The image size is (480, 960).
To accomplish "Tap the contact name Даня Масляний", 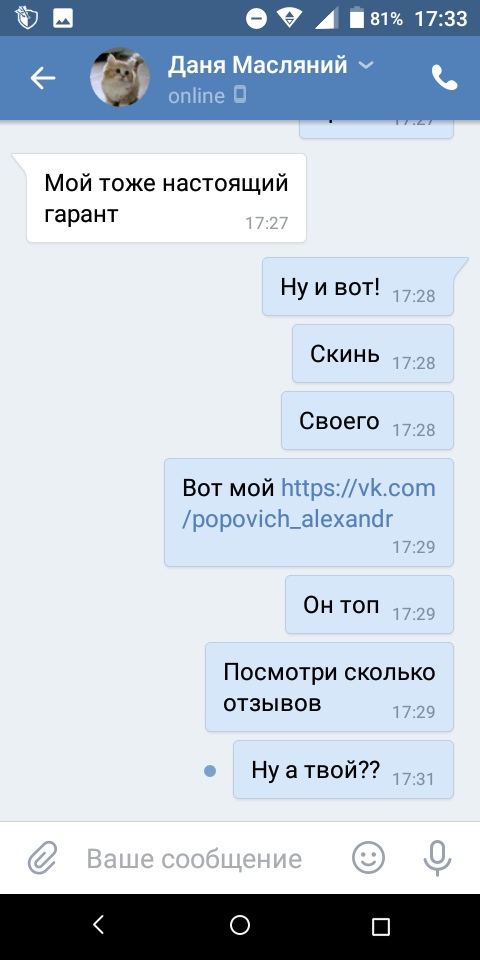I will pyautogui.click(x=258, y=64).
